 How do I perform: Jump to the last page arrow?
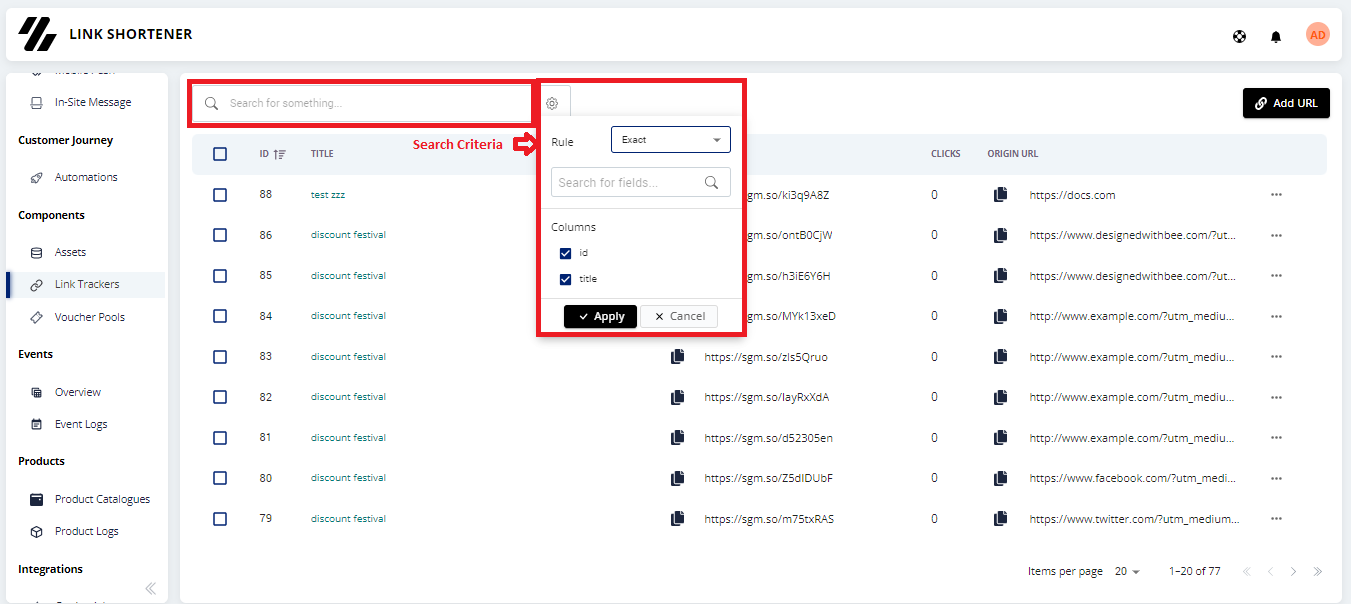(1318, 572)
